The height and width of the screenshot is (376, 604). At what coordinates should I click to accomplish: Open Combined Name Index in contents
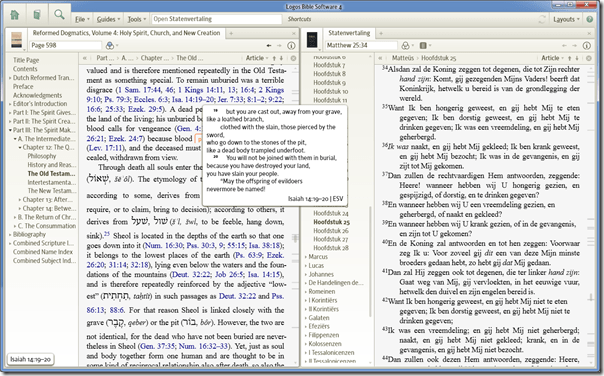tap(43, 252)
